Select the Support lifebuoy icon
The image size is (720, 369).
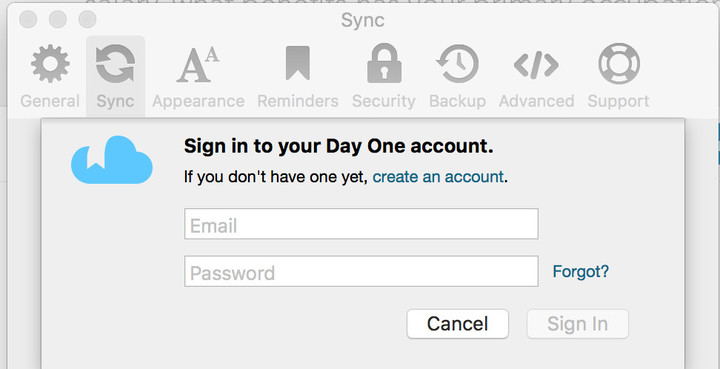619,64
